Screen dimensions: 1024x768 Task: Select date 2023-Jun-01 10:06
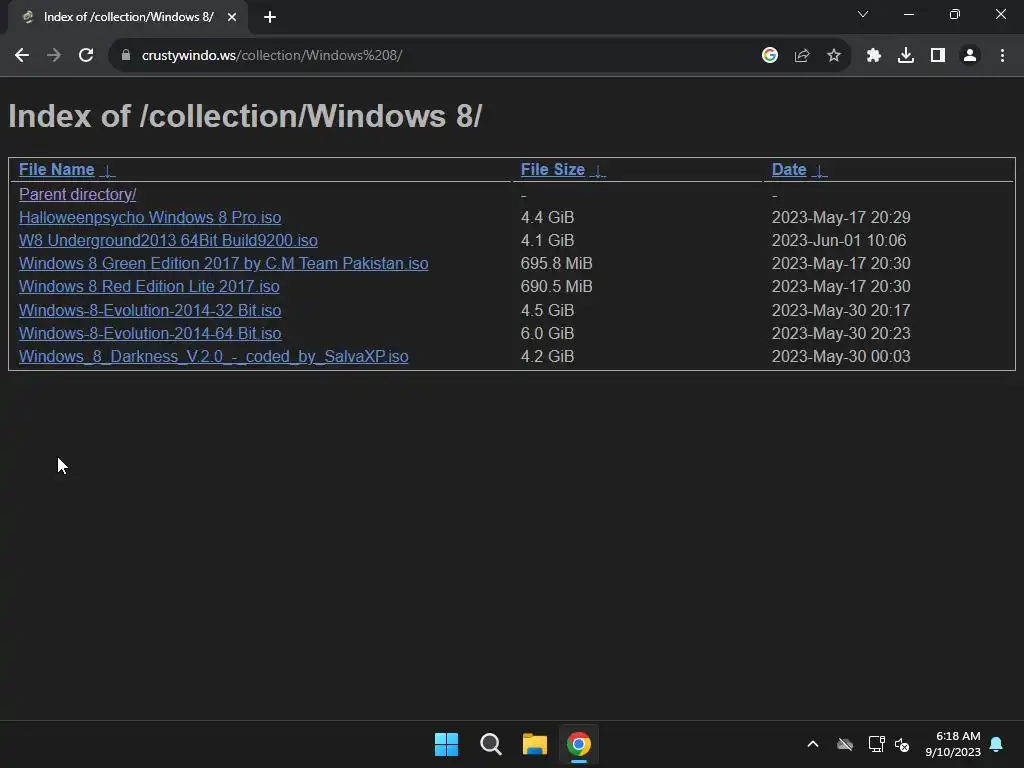pyautogui.click(x=839, y=240)
